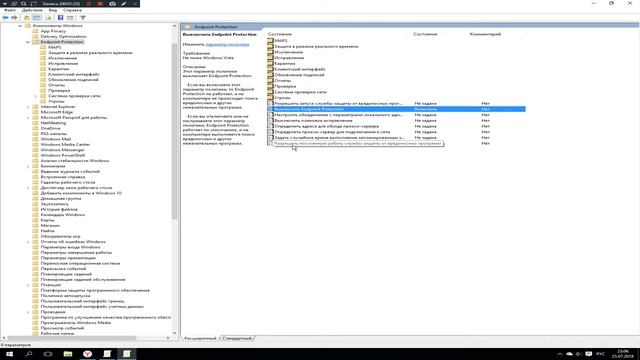Expand Microsoft Passport для работы node
Viewport: 640px width, 360px height.
pos(28,118)
